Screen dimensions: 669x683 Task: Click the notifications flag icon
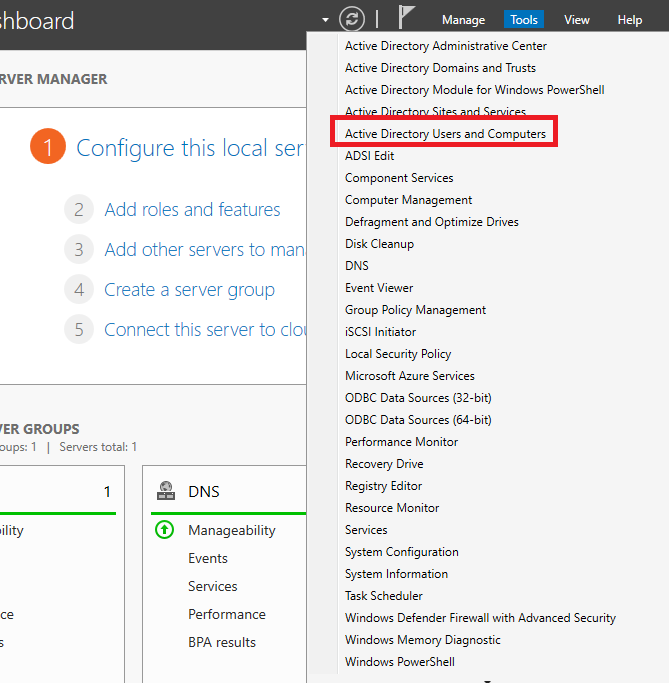[x=407, y=19]
